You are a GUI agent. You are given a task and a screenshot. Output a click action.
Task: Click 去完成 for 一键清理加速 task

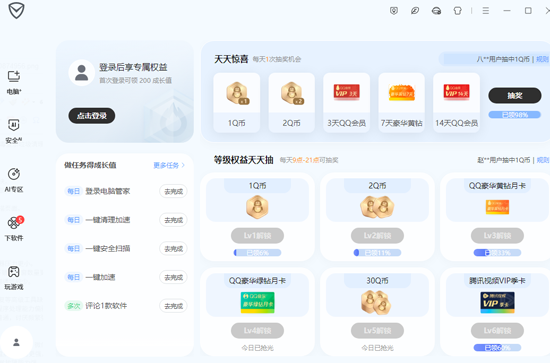(x=173, y=220)
